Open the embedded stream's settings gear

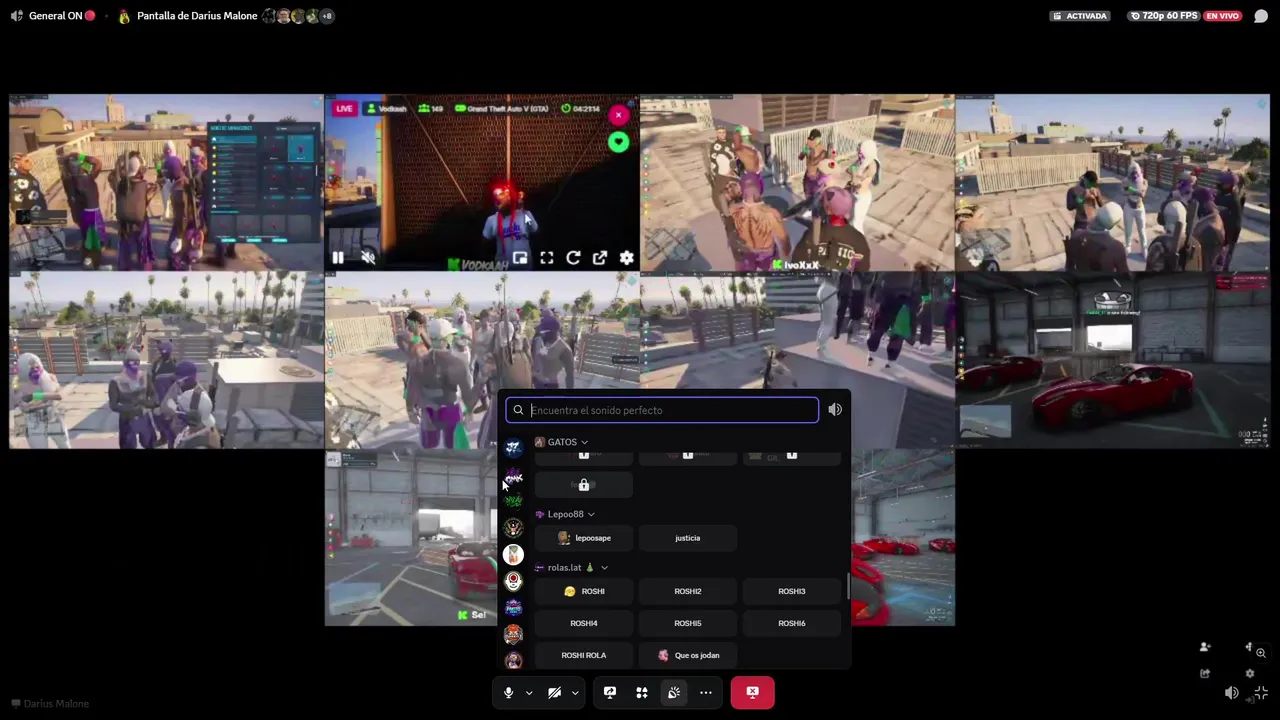tap(626, 258)
